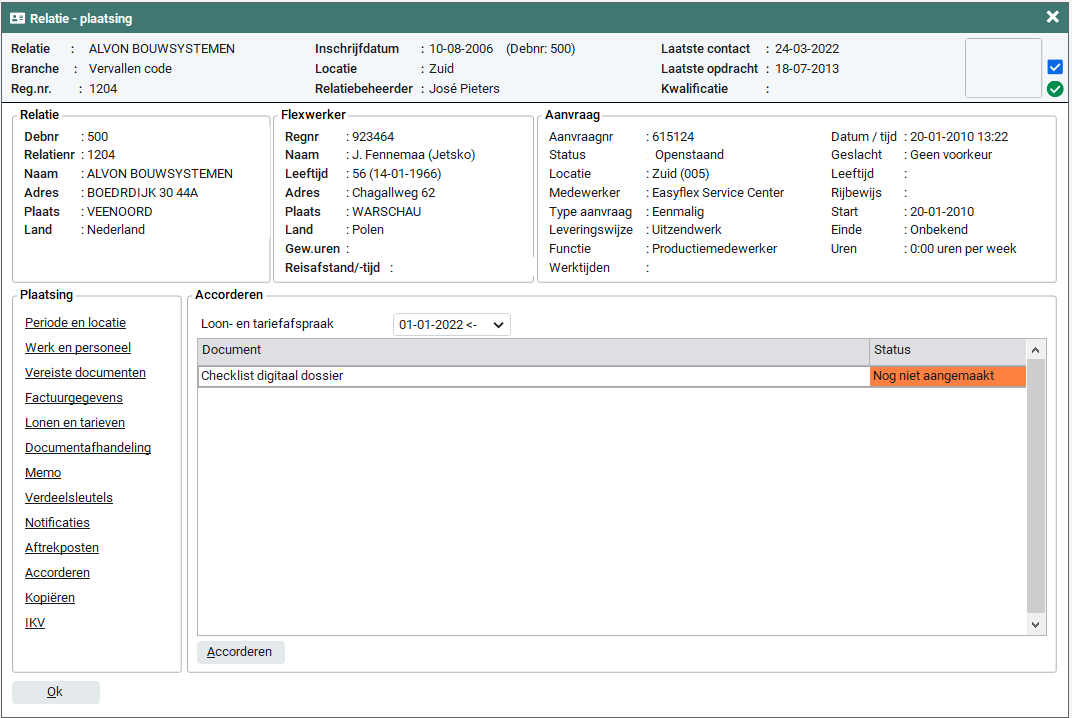Screen dimensions: 1072x718
Task: Select Factuurgegevens in Plaatsing menu
Action: click(74, 398)
